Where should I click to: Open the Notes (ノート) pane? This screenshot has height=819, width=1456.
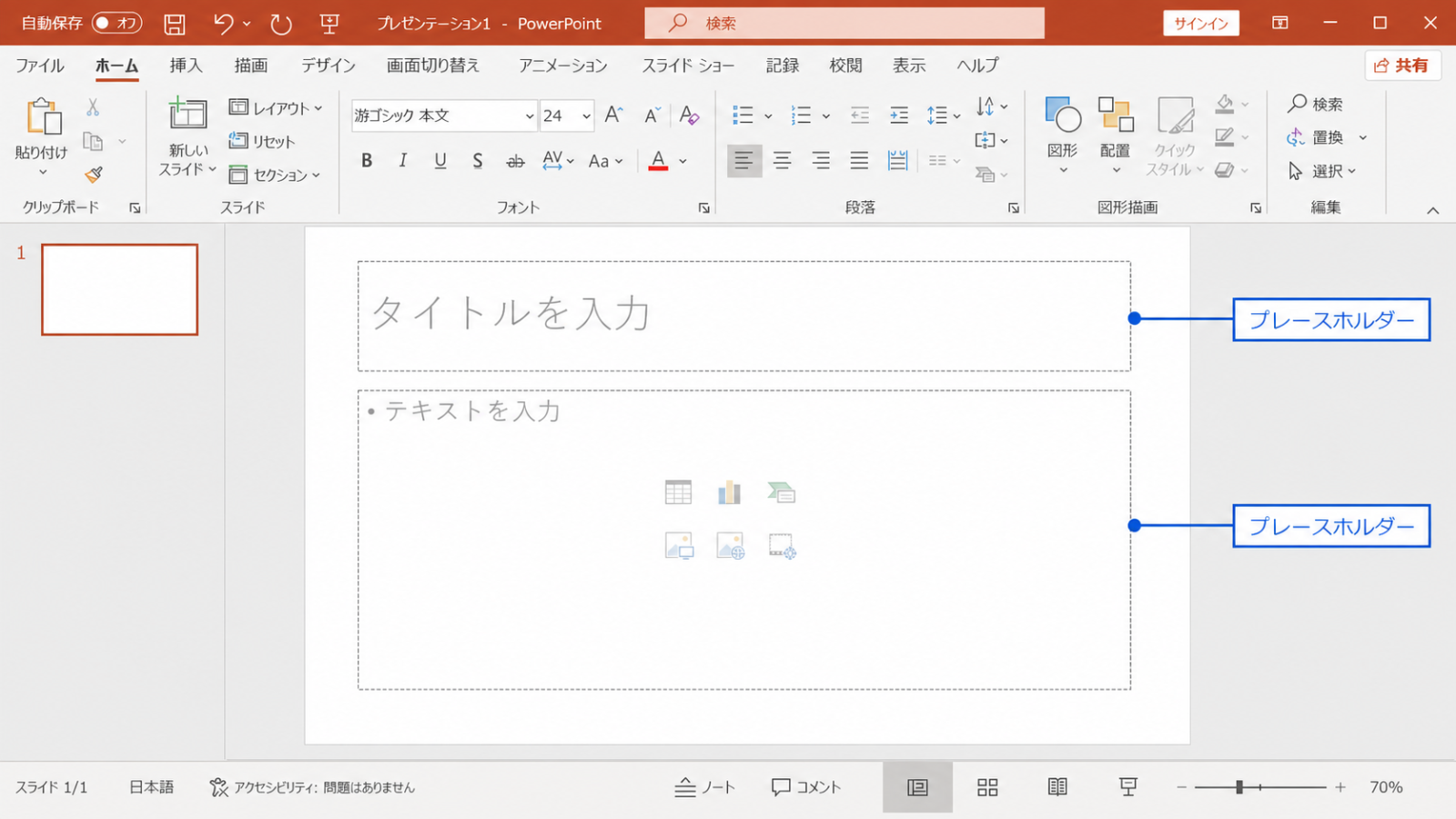704,787
